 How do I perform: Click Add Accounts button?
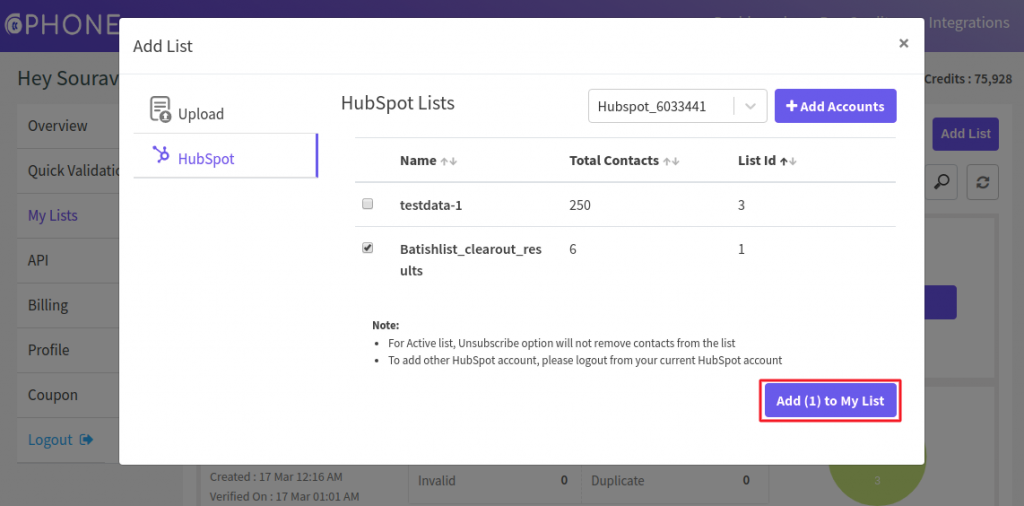click(835, 106)
